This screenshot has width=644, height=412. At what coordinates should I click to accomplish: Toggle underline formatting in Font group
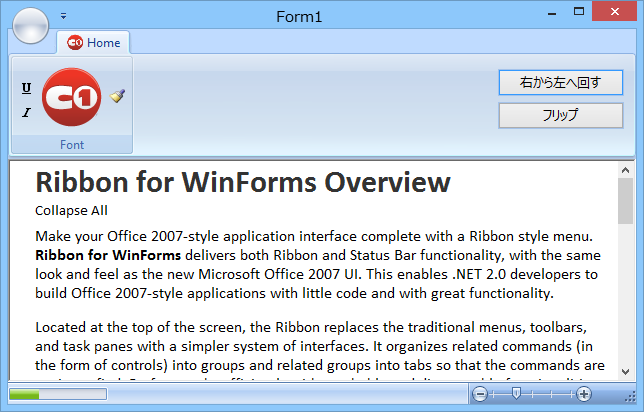pos(26,88)
